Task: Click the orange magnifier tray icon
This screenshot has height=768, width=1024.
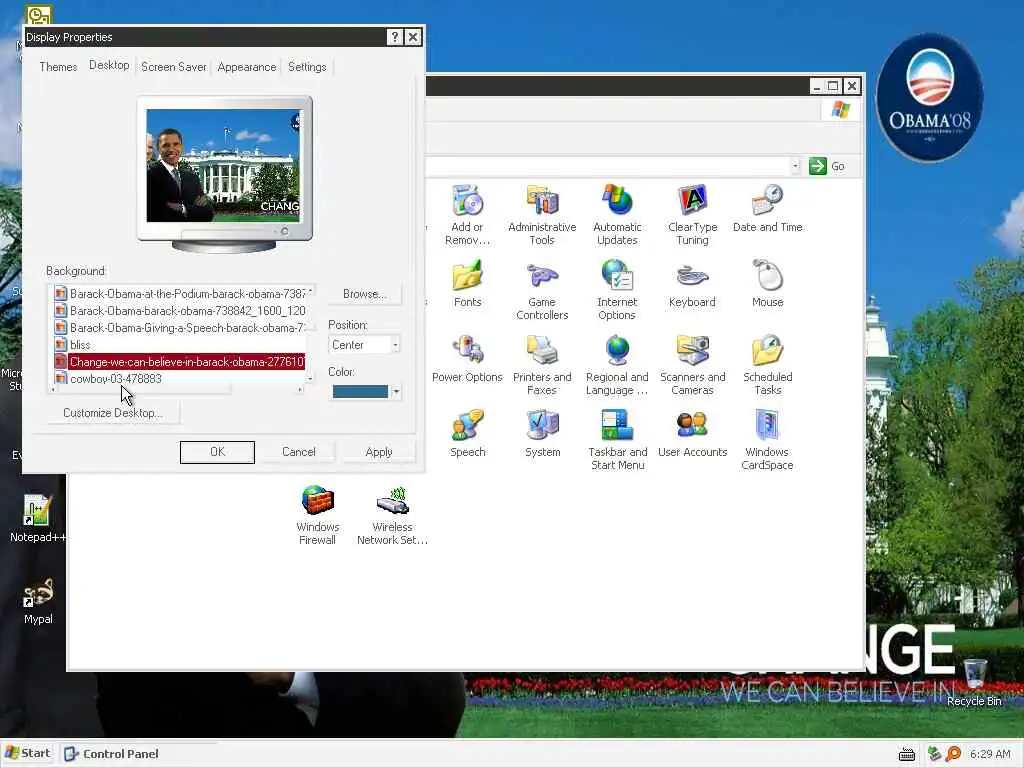Action: 953,754
